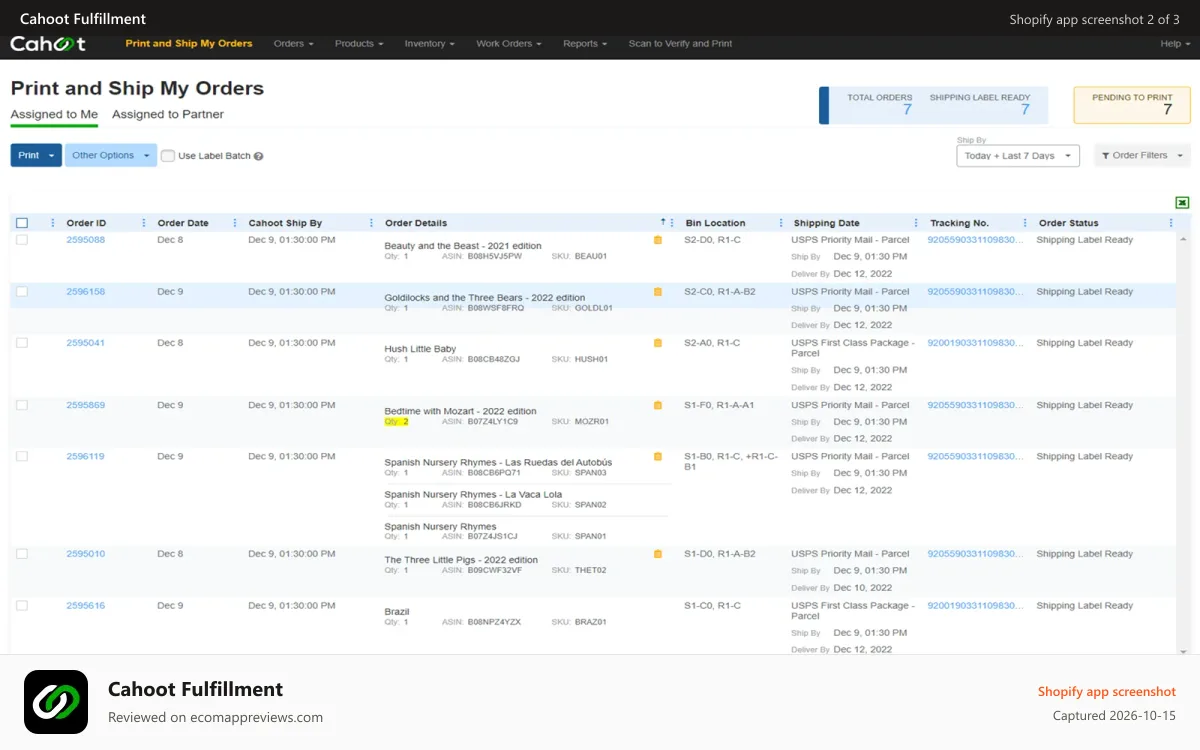Expand the Reports menu in the navbar
This screenshot has width=1200, height=750.
coord(585,44)
